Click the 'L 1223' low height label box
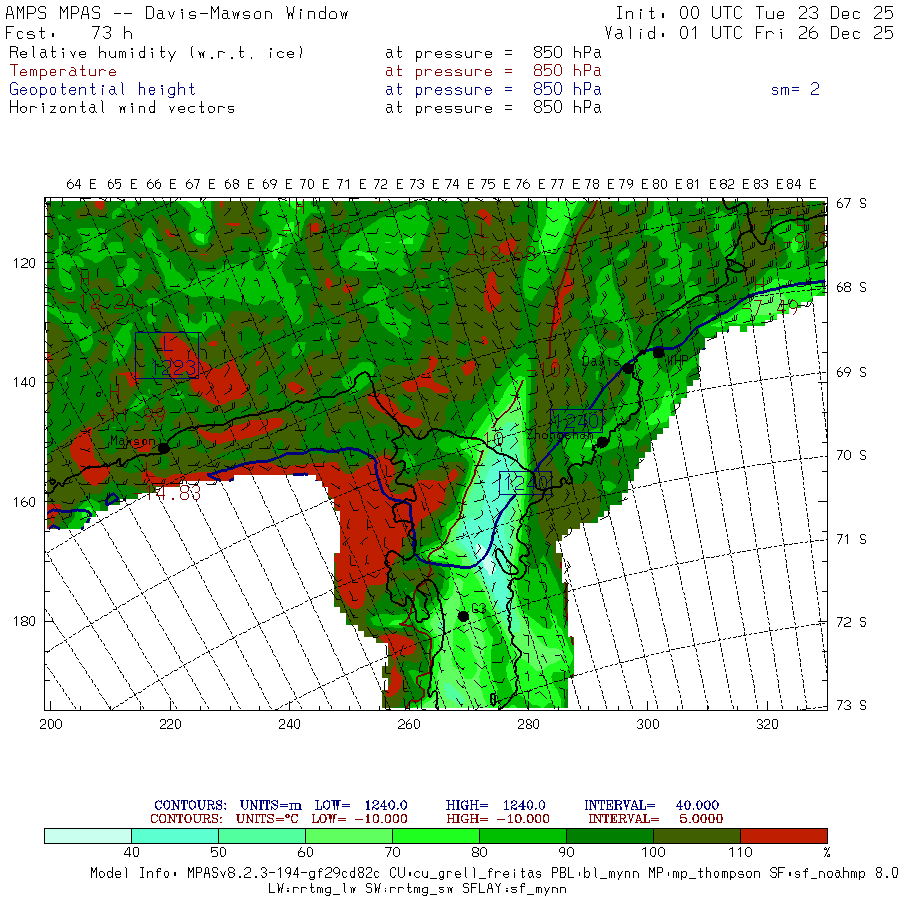The height and width of the screenshot is (900, 900). coord(167,355)
